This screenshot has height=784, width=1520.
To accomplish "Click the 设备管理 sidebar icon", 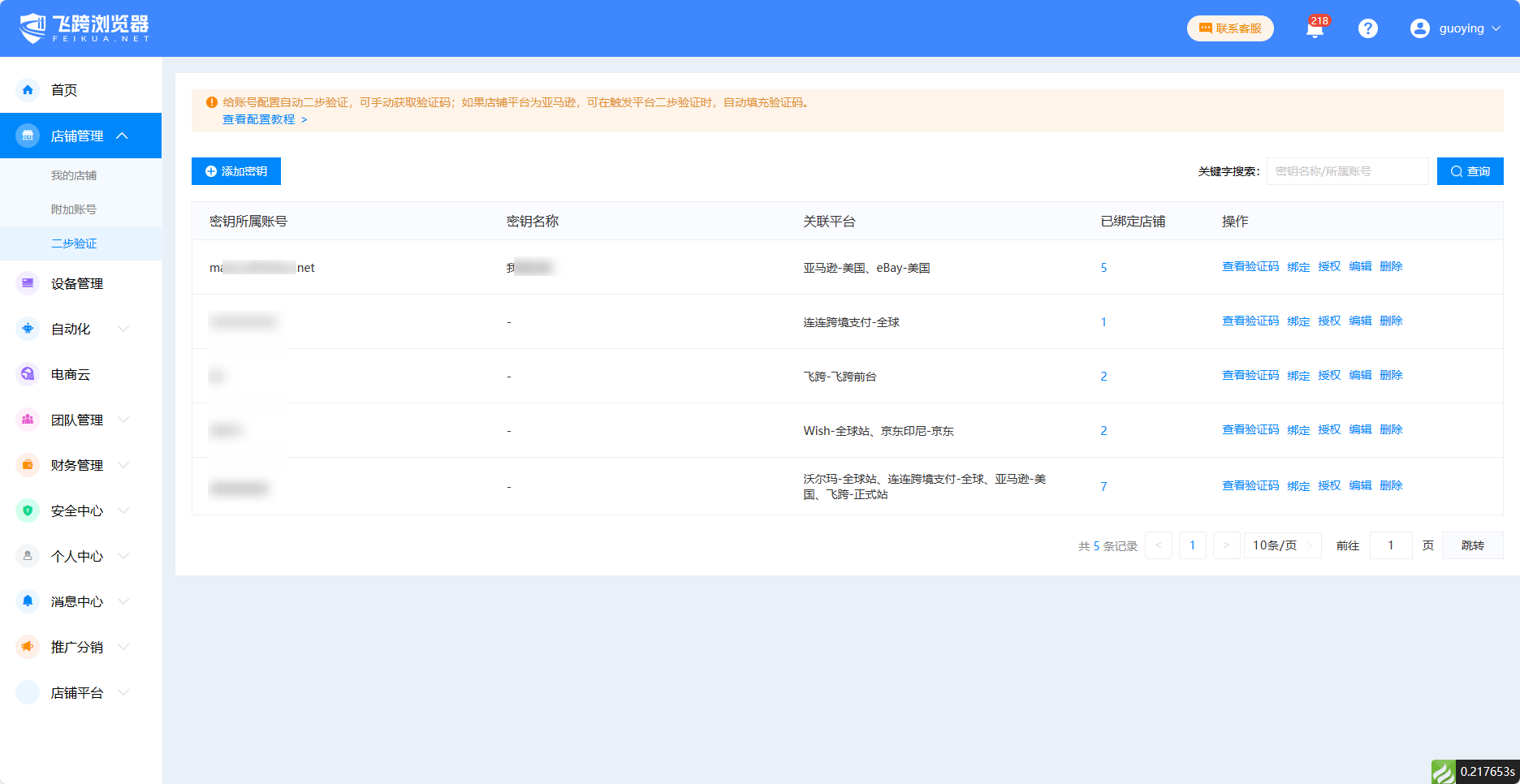I will [28, 283].
